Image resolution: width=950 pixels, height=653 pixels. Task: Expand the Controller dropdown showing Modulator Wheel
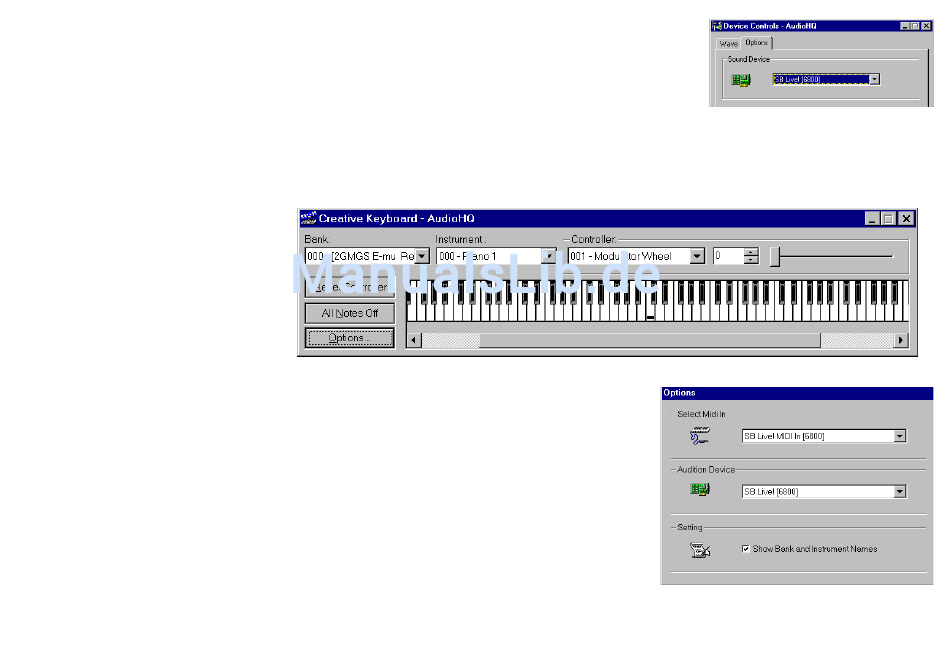pos(697,256)
